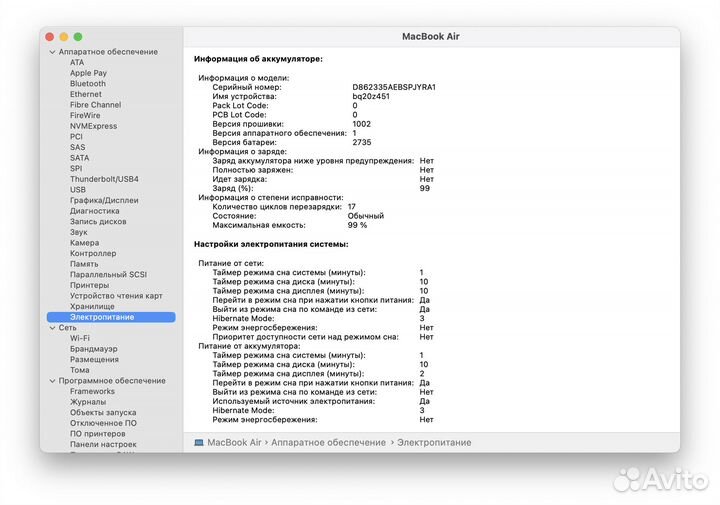Click Аппаратное обеспечение in the path bar
Screen dimensions: 720x505
click(x=328, y=443)
